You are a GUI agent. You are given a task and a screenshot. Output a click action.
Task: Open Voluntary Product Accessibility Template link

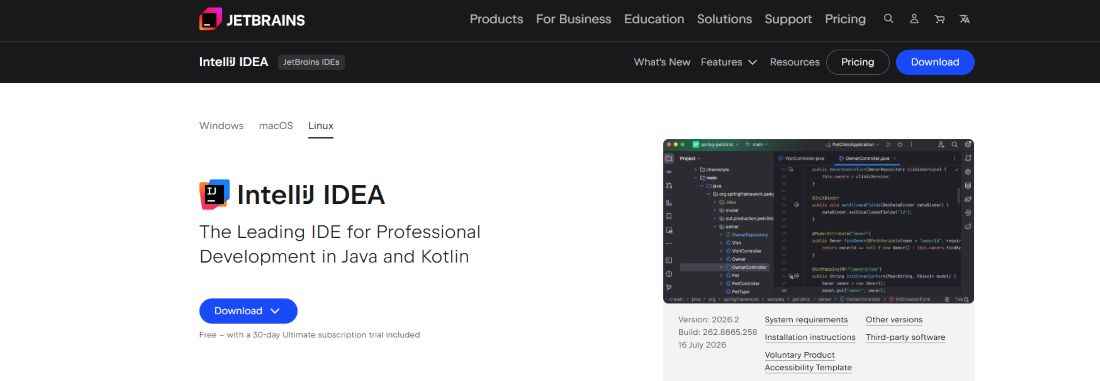[x=808, y=361]
